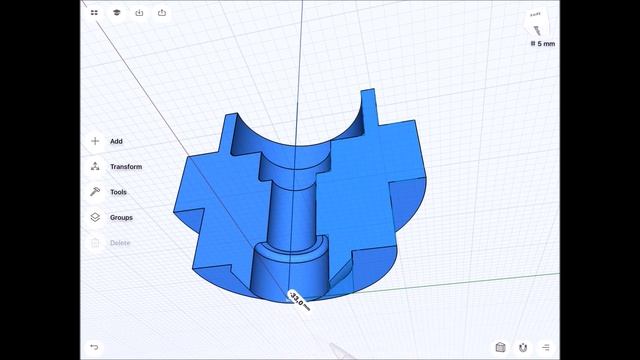
Task: Open the tutorials graduation cap icon
Action: [x=117, y=13]
